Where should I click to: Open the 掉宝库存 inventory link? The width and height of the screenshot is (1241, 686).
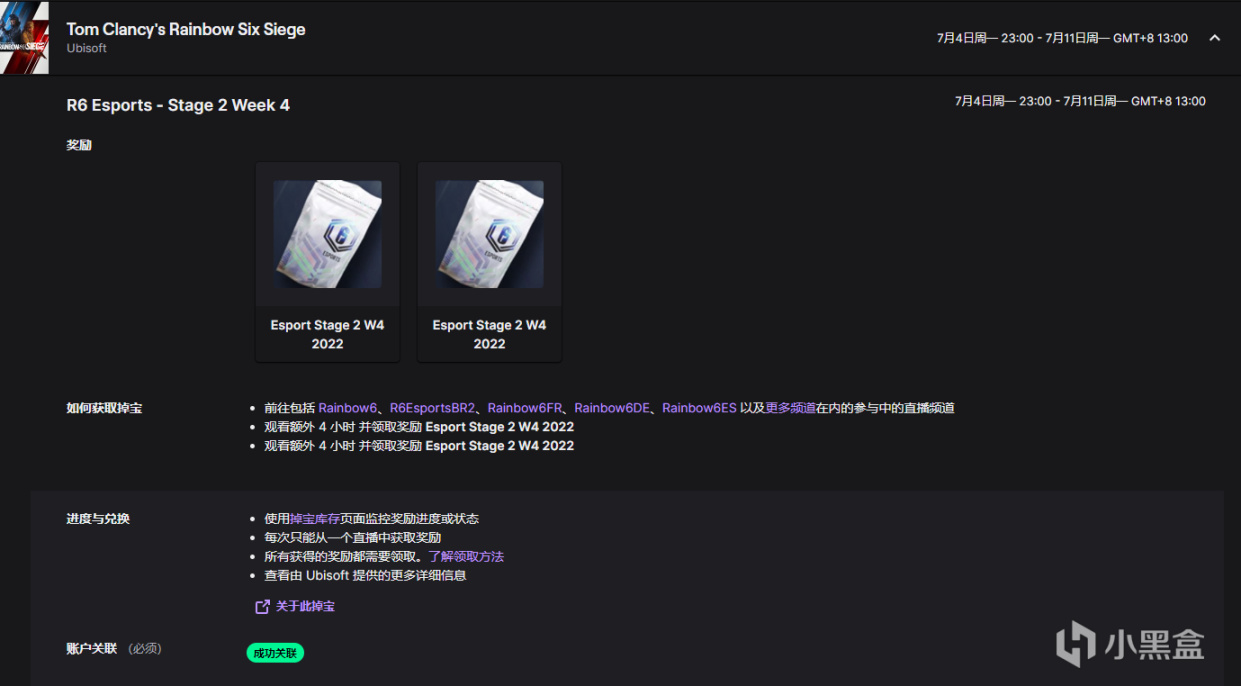(x=315, y=519)
